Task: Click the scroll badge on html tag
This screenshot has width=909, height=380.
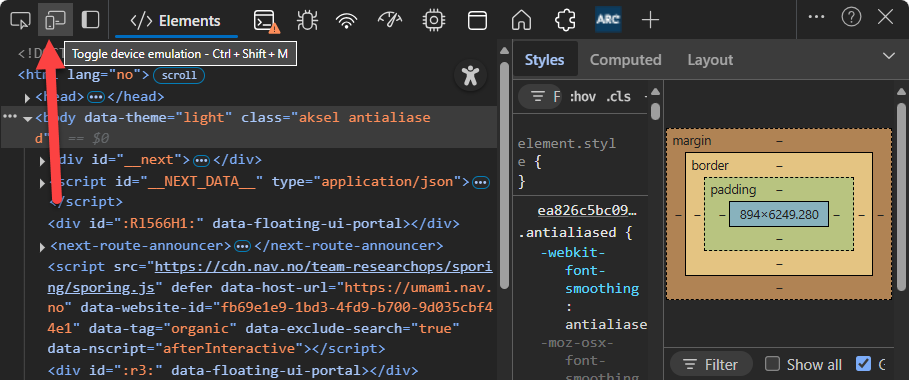Action: click(x=179, y=75)
